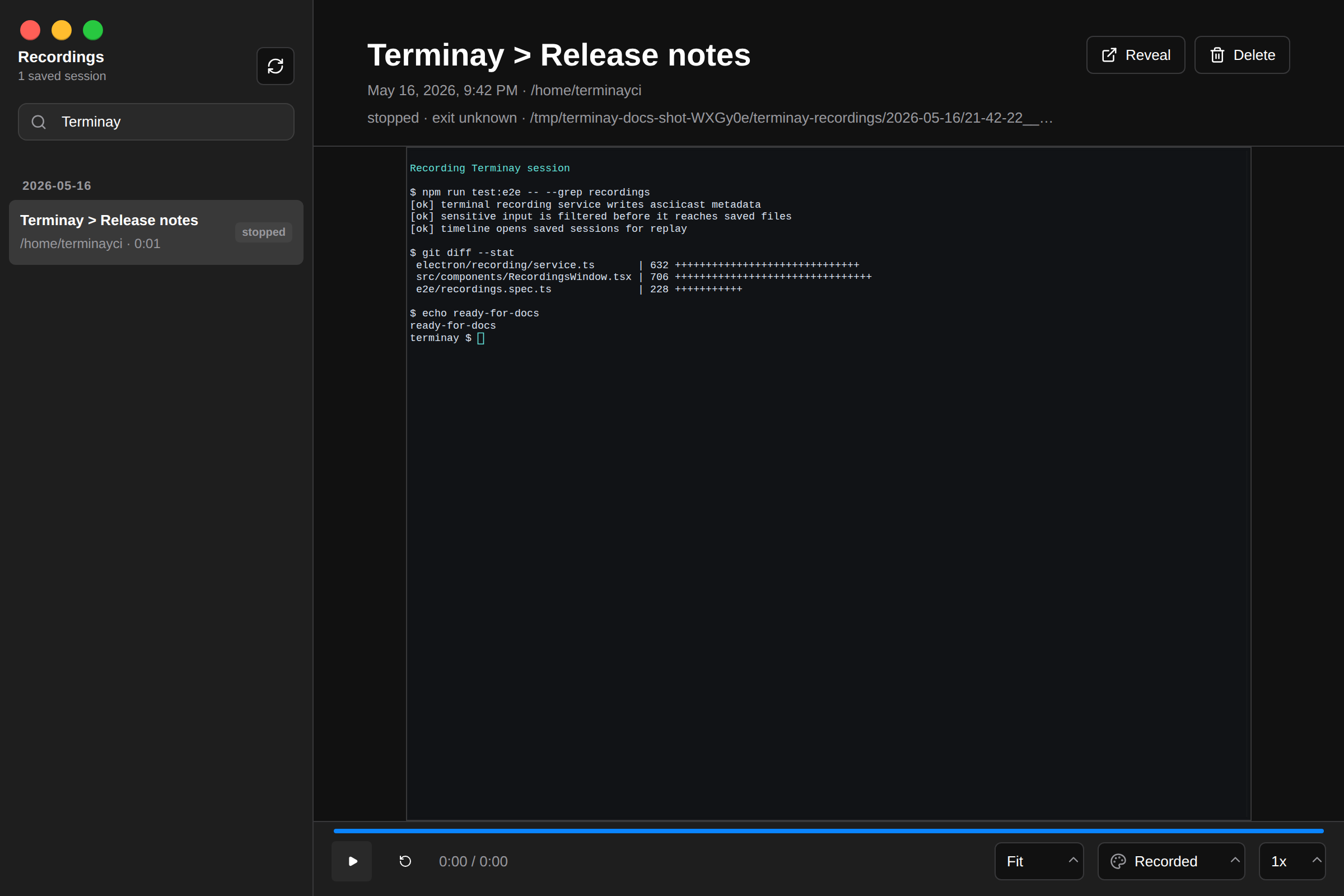This screenshot has height=896, width=1344.
Task: Close the window with red button
Action: pos(30,30)
